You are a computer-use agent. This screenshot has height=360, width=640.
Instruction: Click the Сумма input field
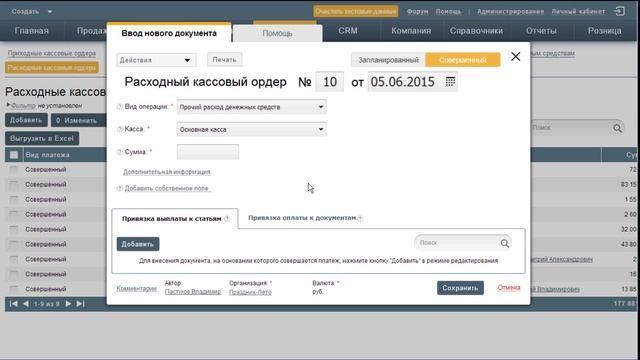(208, 152)
